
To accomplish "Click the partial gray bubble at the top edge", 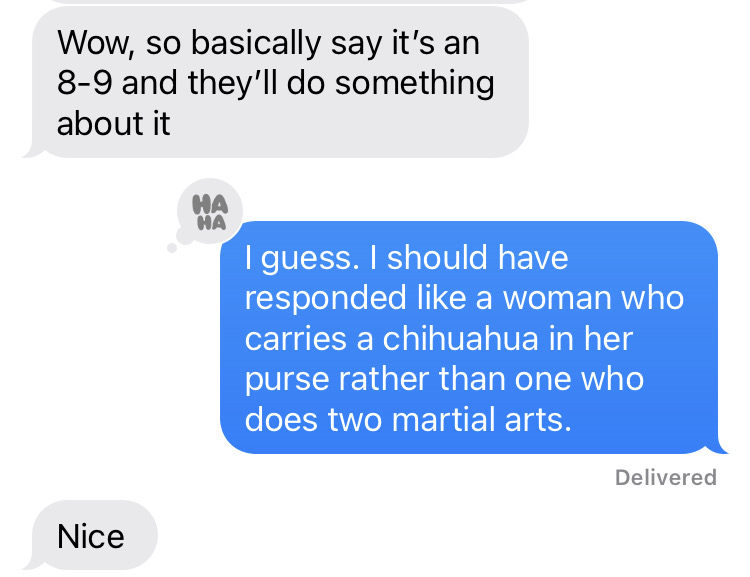I will coord(280,3).
